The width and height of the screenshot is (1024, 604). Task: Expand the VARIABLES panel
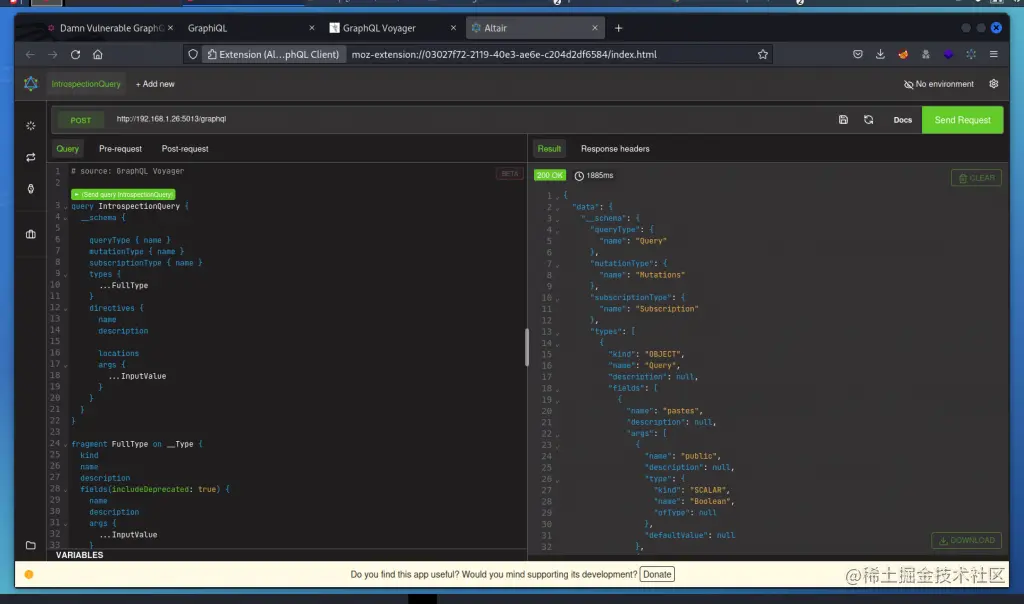(x=79, y=555)
